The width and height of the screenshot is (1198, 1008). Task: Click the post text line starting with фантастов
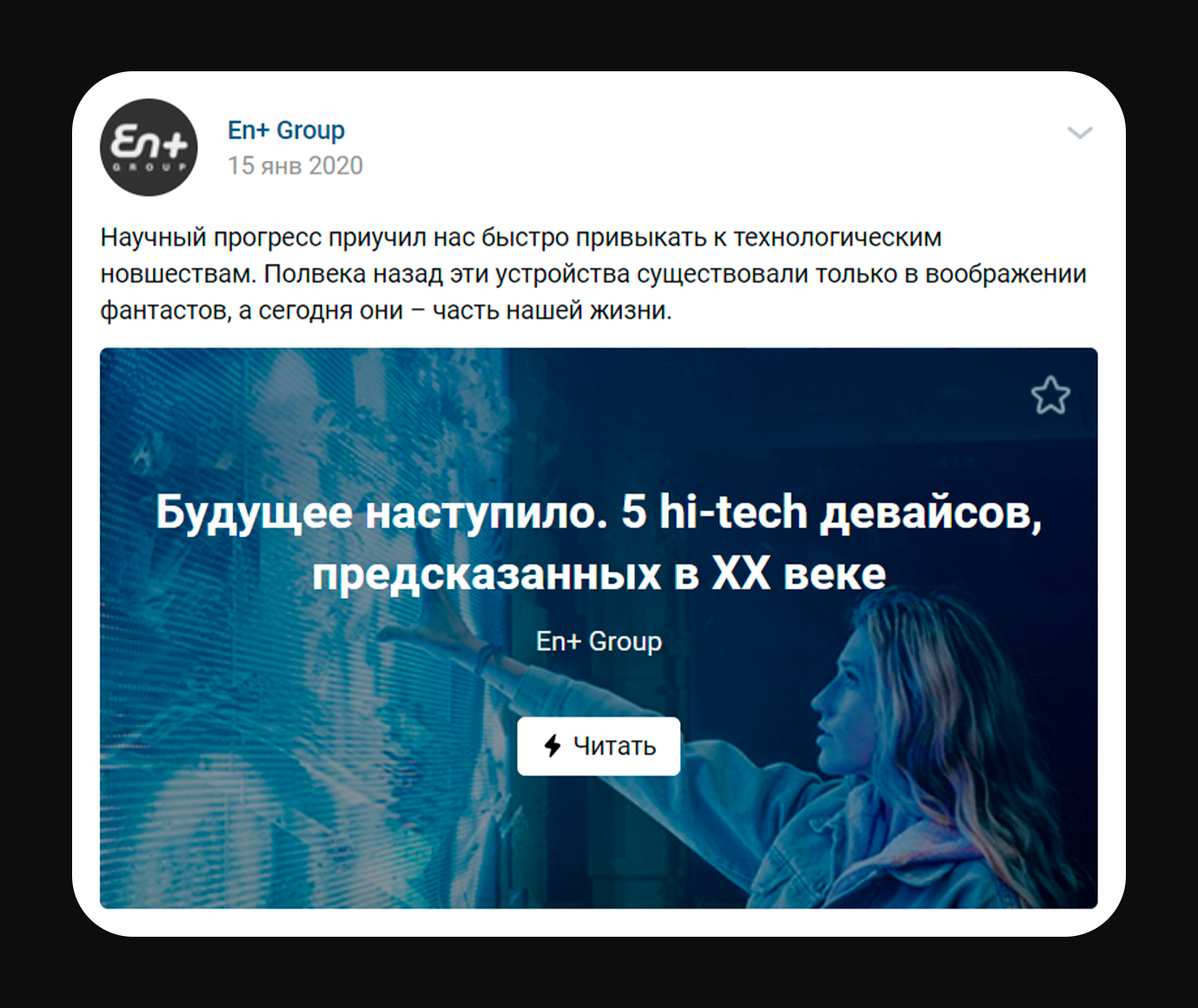point(387,310)
